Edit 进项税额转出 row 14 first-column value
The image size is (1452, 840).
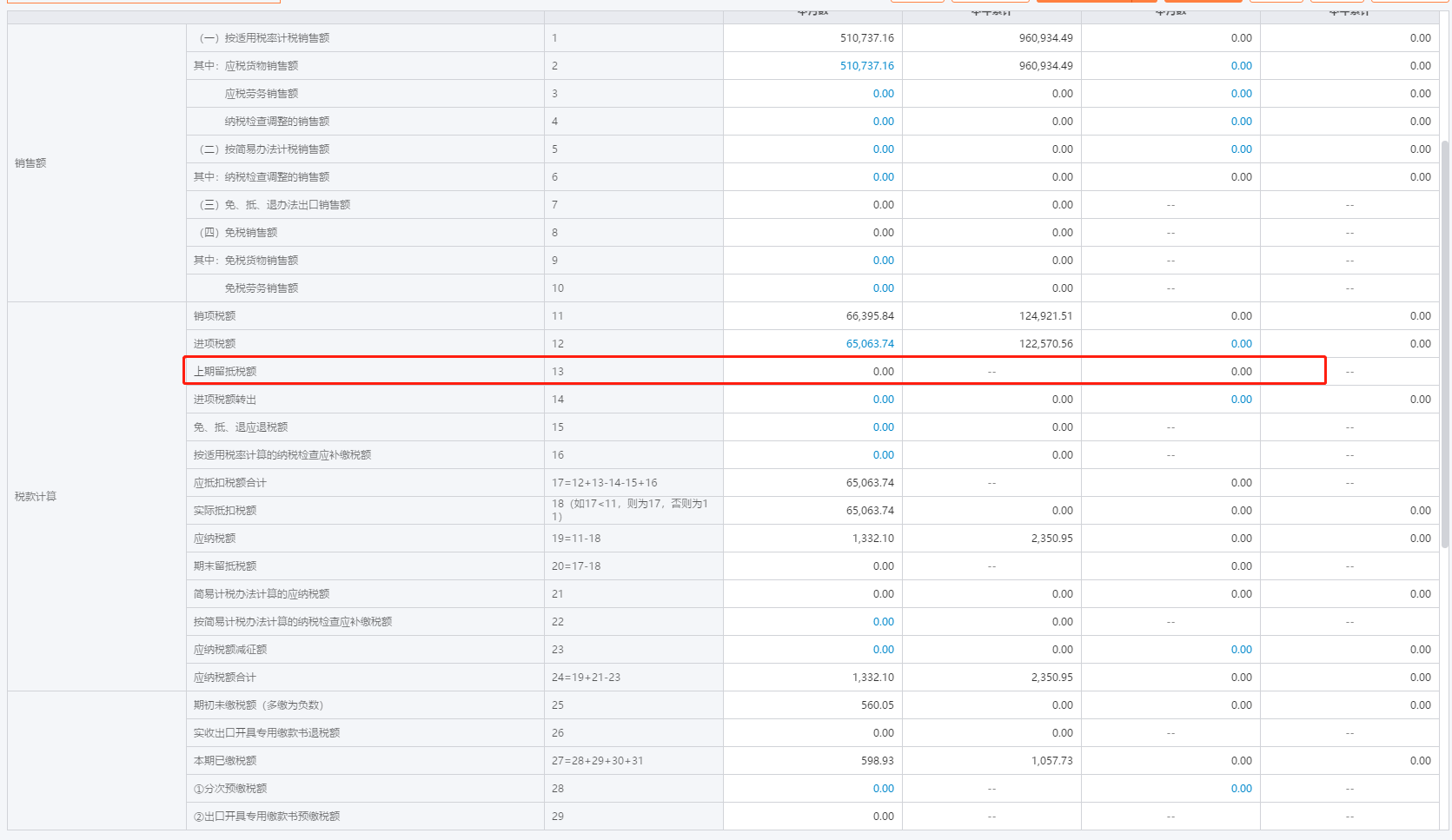coord(883,400)
